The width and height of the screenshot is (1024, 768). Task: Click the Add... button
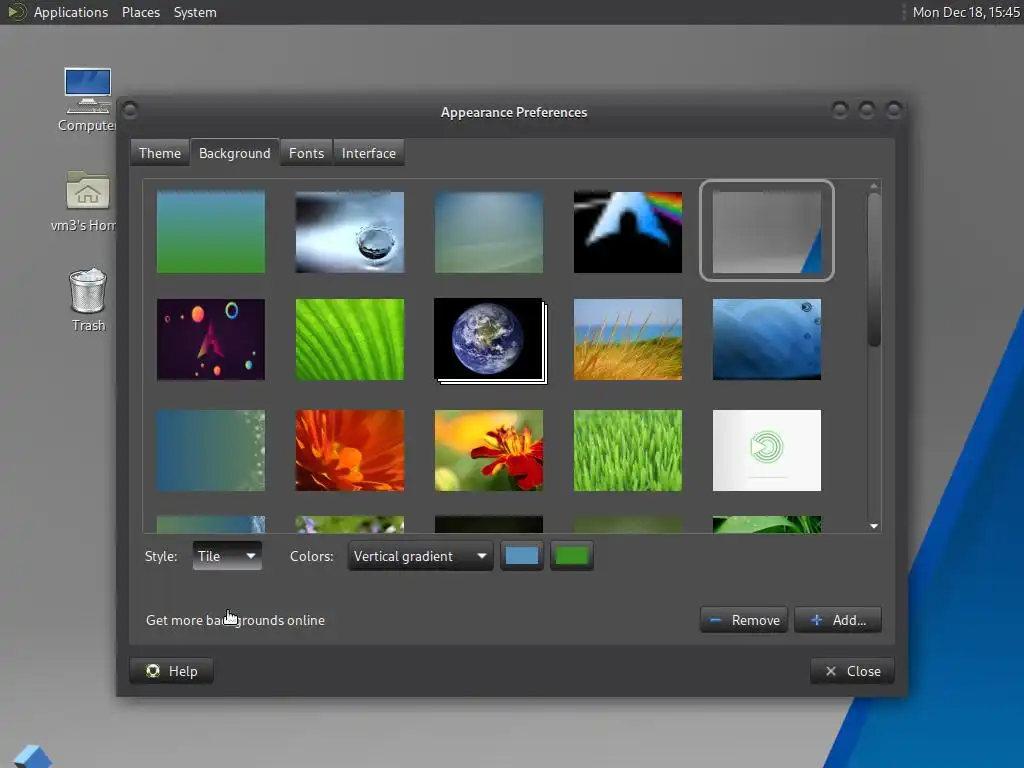tap(838, 620)
